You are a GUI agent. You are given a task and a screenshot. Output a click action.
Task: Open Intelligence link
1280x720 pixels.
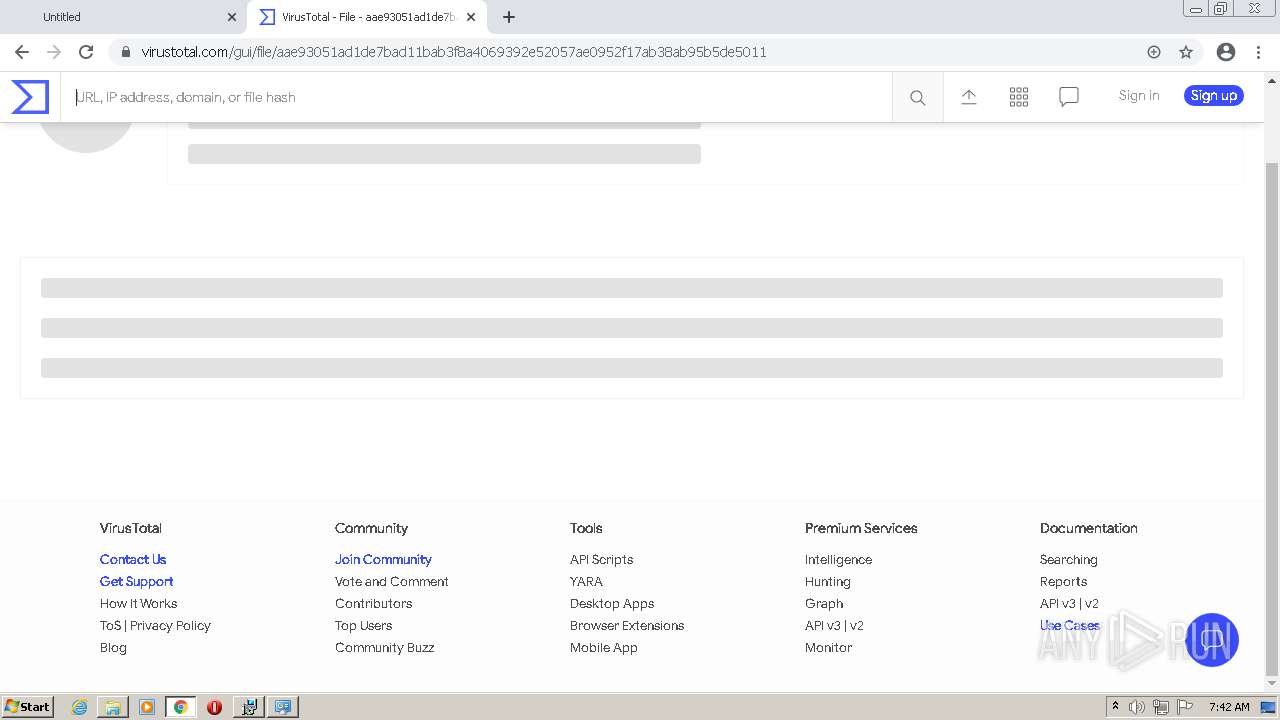pos(838,559)
